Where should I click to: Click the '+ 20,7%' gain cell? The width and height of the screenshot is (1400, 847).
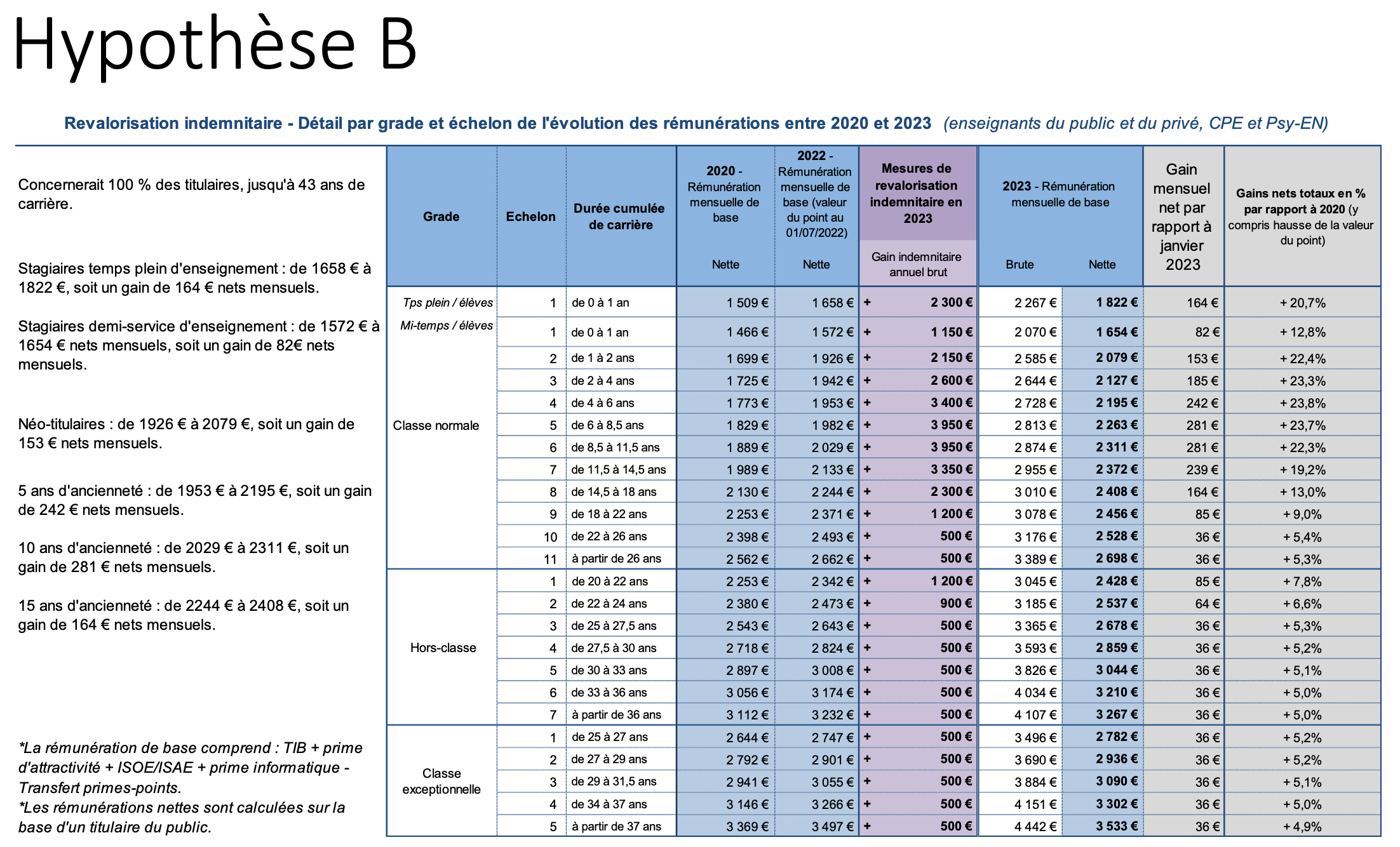point(1303,303)
